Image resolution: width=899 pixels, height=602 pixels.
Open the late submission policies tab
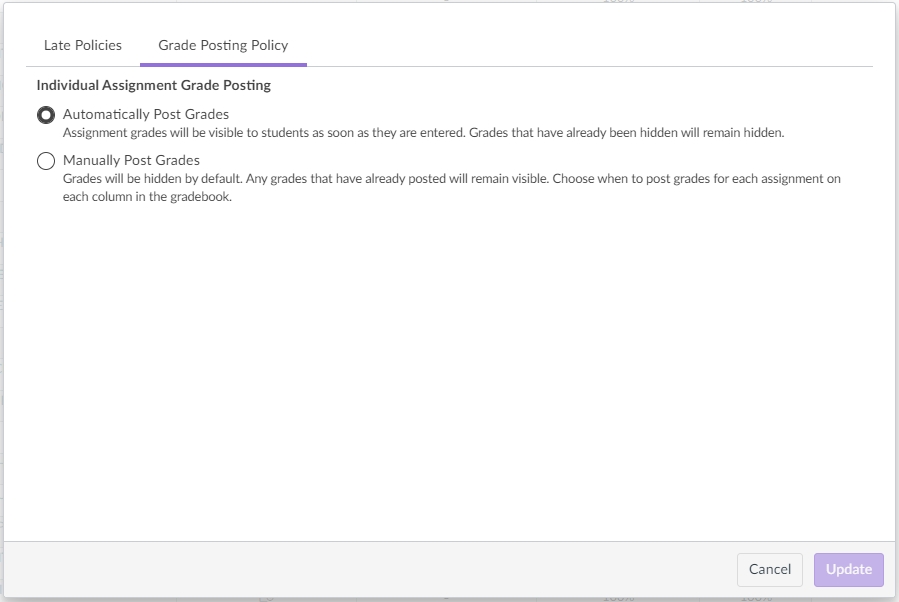tap(83, 45)
